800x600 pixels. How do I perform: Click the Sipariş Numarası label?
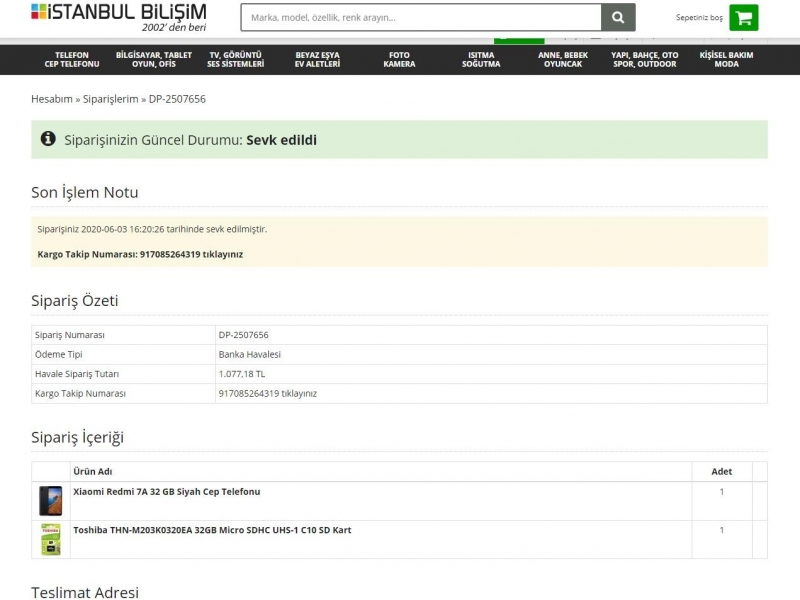(x=69, y=335)
